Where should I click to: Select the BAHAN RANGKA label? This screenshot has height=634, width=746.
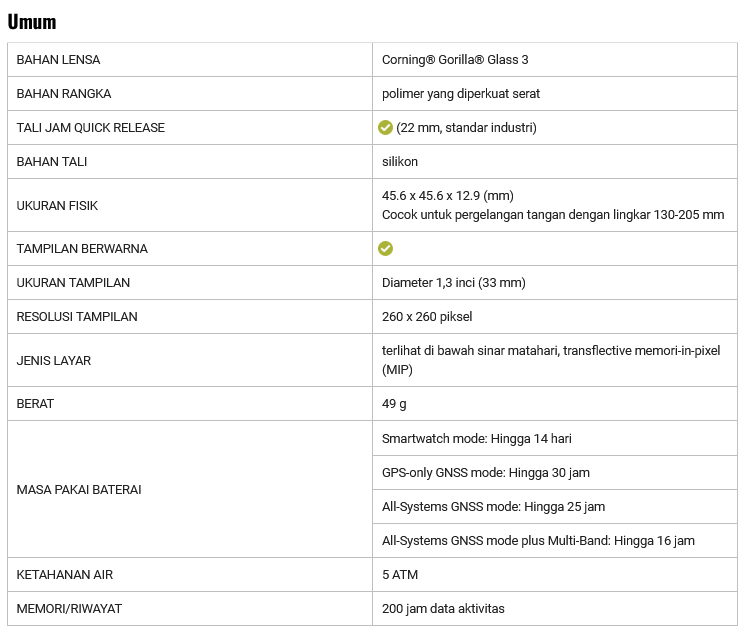point(64,94)
